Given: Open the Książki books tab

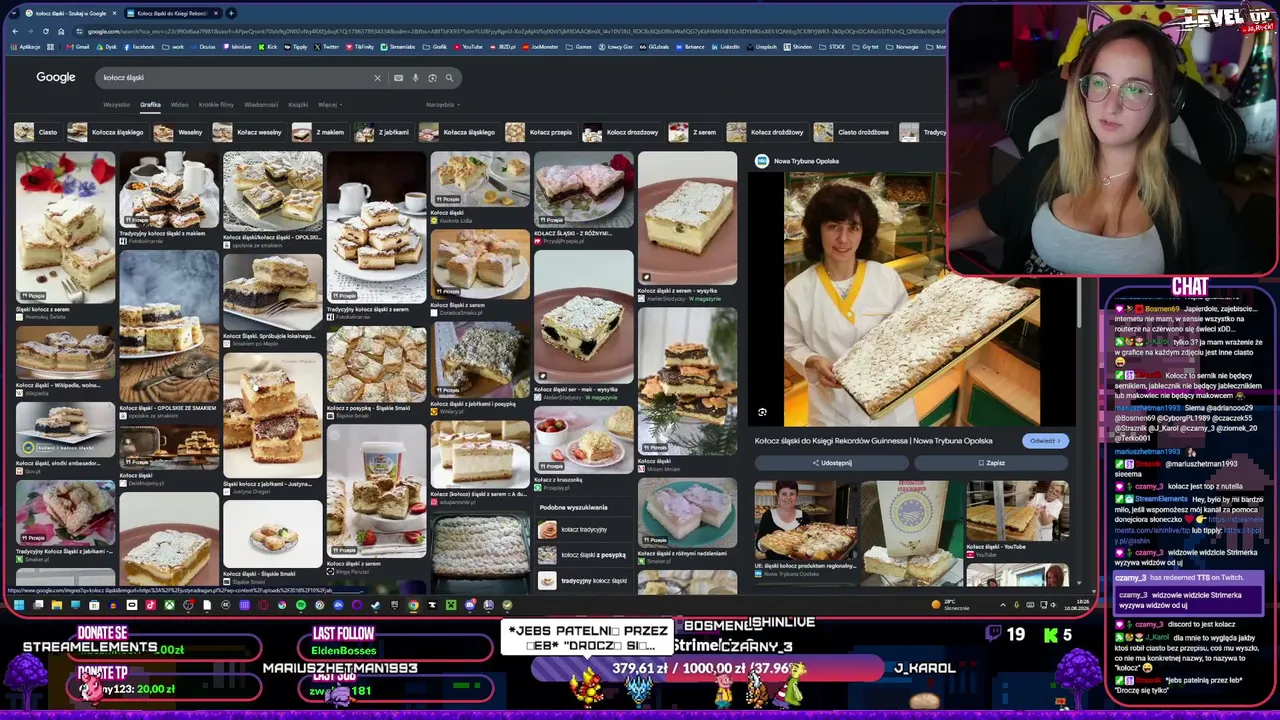Looking at the screenshot, I should click(298, 105).
